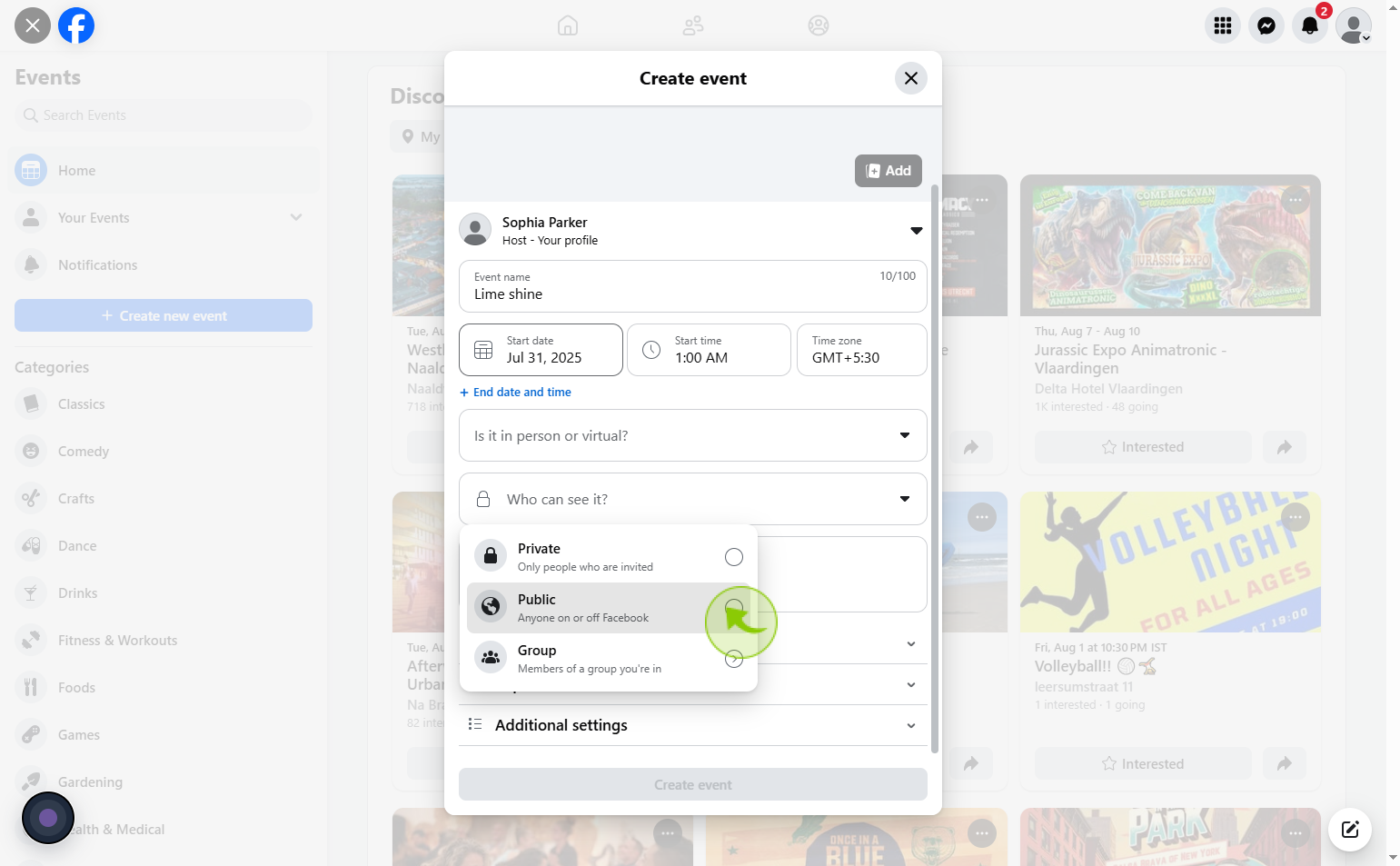Image resolution: width=1400 pixels, height=866 pixels.
Task: Click '+ End date and time' link
Action: [x=515, y=392]
